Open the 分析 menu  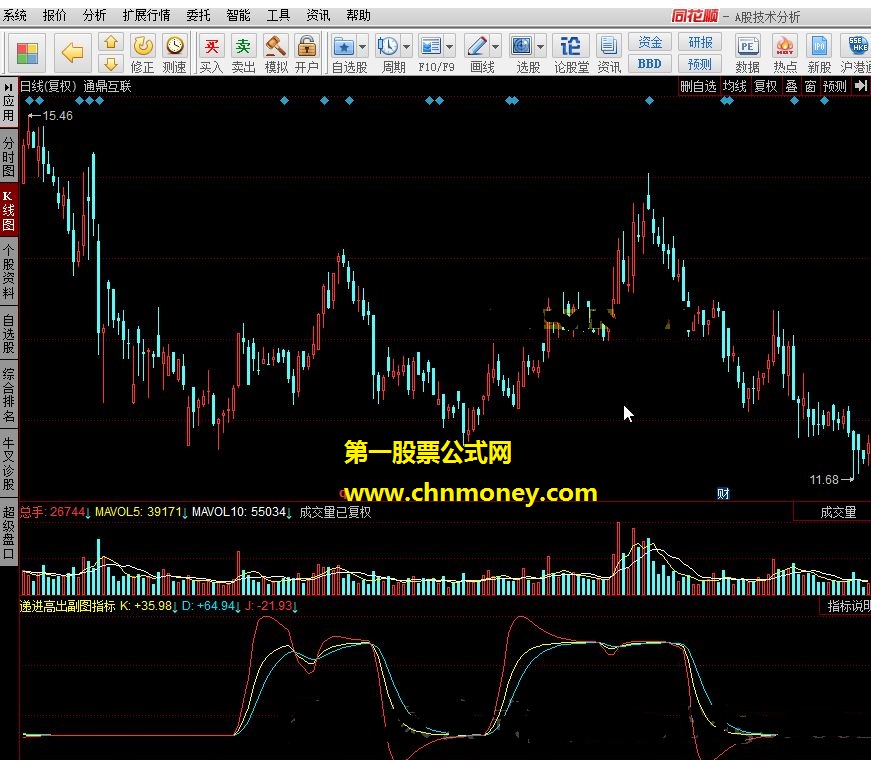tap(94, 16)
